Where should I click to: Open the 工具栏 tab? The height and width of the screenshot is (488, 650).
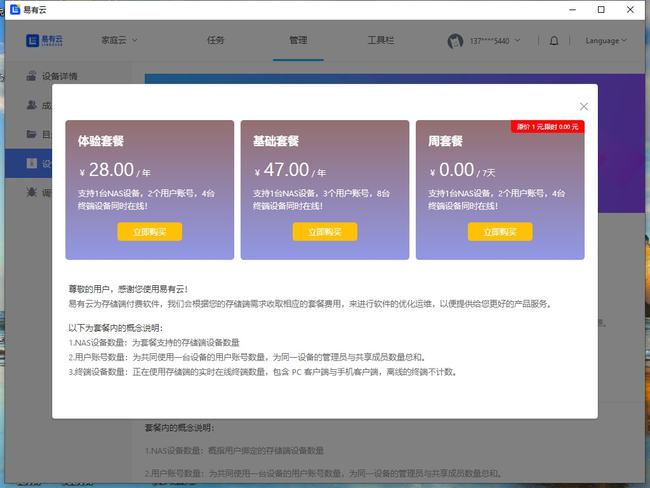click(381, 41)
